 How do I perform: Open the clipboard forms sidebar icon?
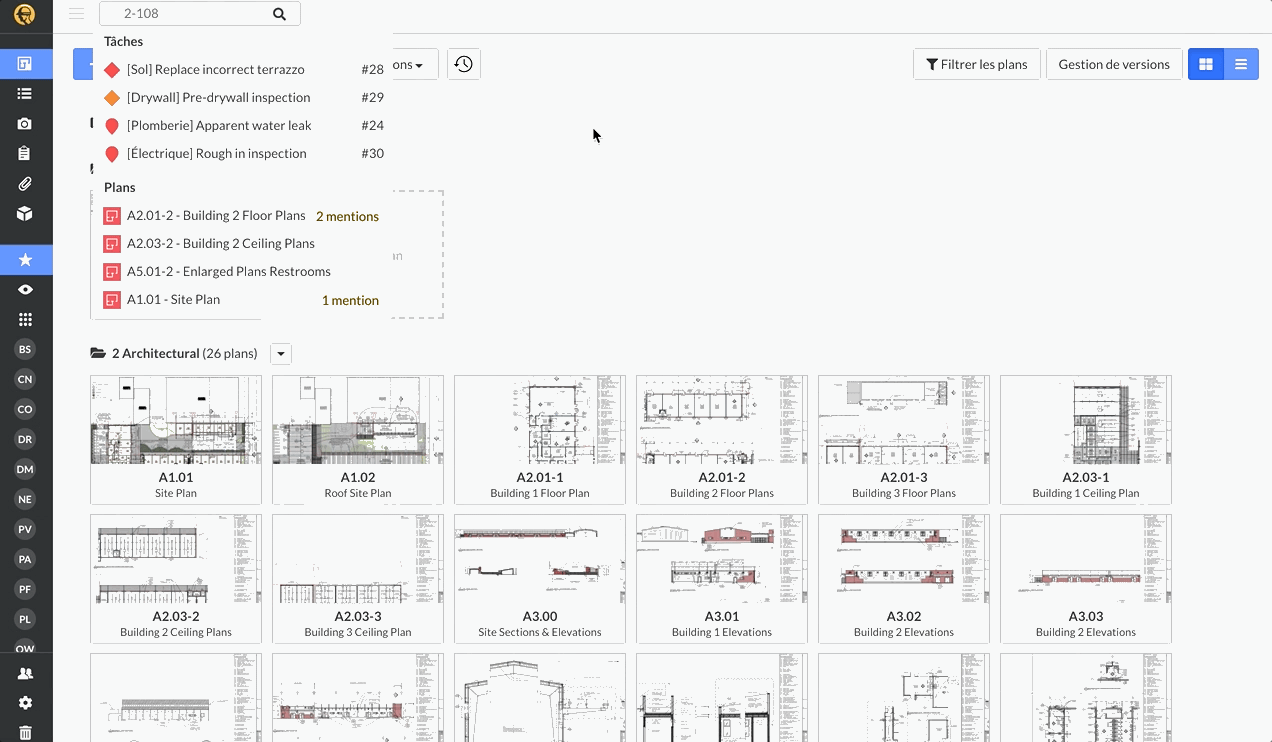[25, 154]
